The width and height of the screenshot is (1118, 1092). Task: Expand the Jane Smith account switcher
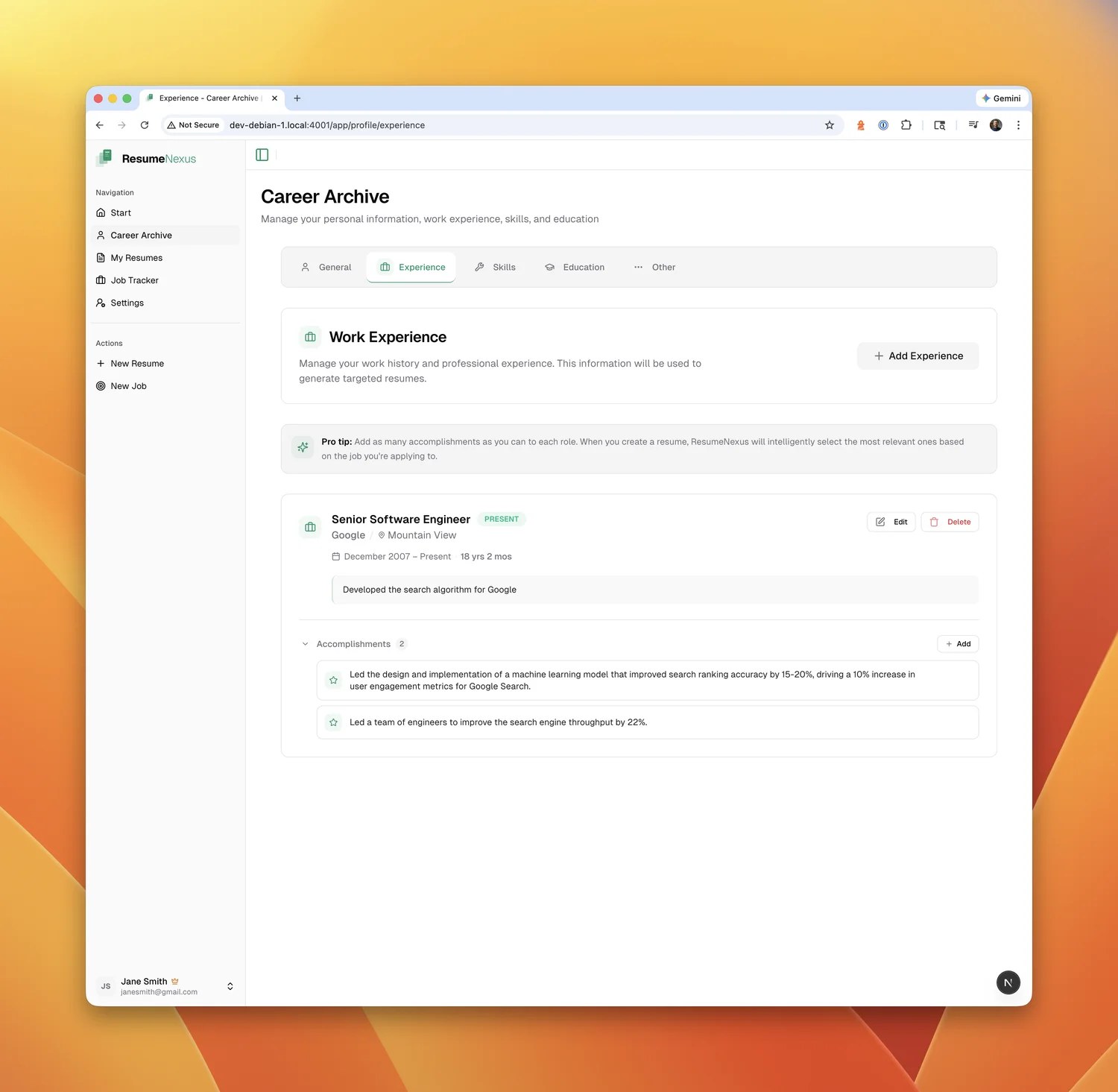click(230, 986)
